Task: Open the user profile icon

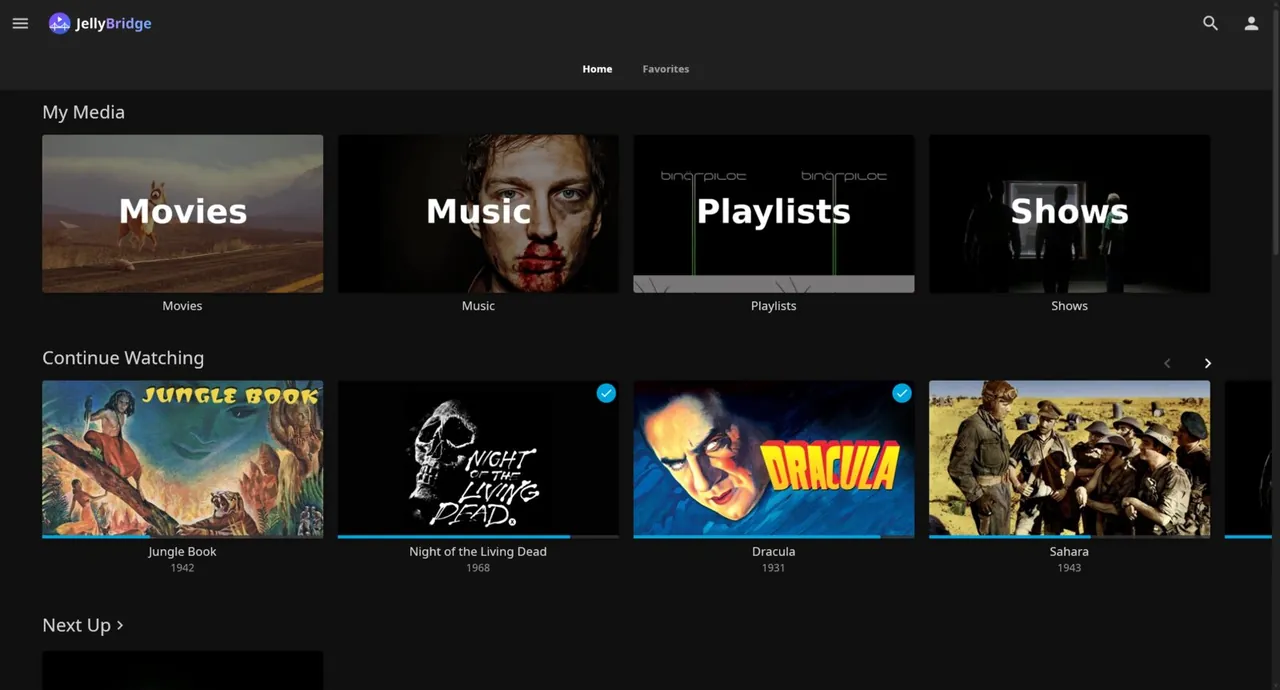Action: [x=1251, y=23]
